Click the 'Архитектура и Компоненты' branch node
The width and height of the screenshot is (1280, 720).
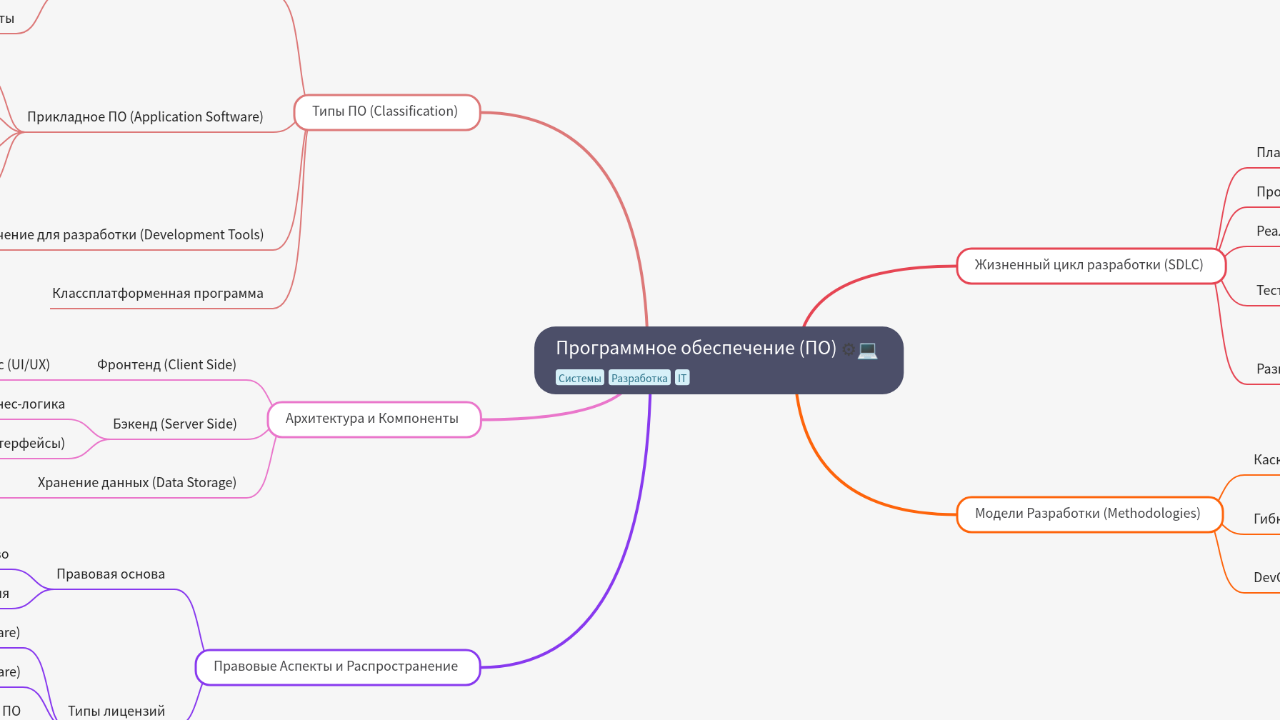tap(372, 419)
